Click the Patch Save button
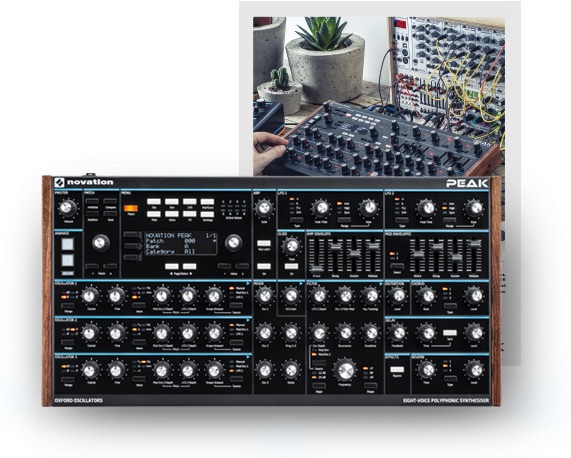Image resolution: width=571 pixels, height=458 pixels. coord(110,214)
